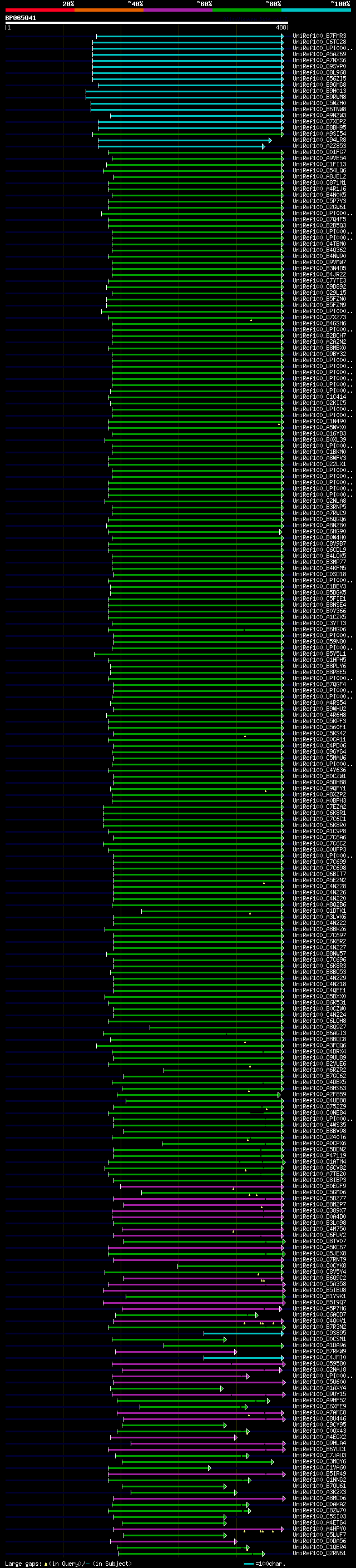Image resolution: width=356 pixels, height=1568 pixels.
Task: Click hit label UniRef100_A9VE54
Action: [x=319, y=159]
